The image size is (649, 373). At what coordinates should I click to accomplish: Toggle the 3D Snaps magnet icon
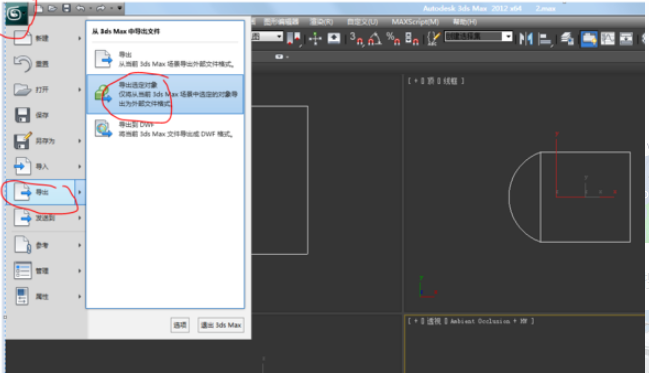click(x=356, y=39)
